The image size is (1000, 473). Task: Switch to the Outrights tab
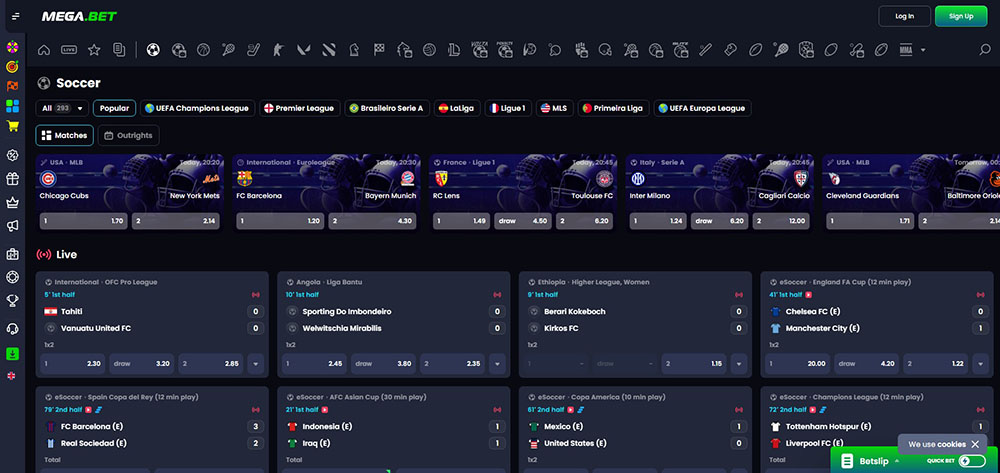pos(129,135)
